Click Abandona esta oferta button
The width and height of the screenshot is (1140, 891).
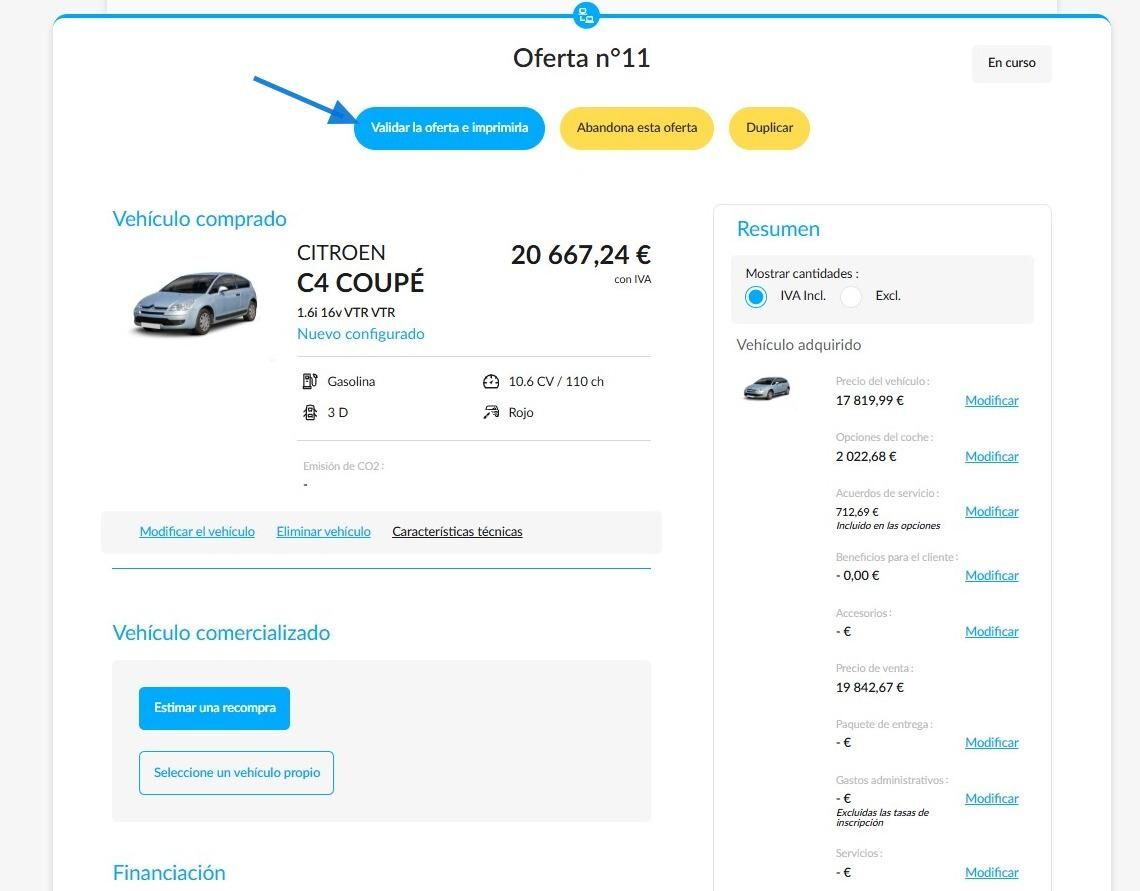pos(637,128)
